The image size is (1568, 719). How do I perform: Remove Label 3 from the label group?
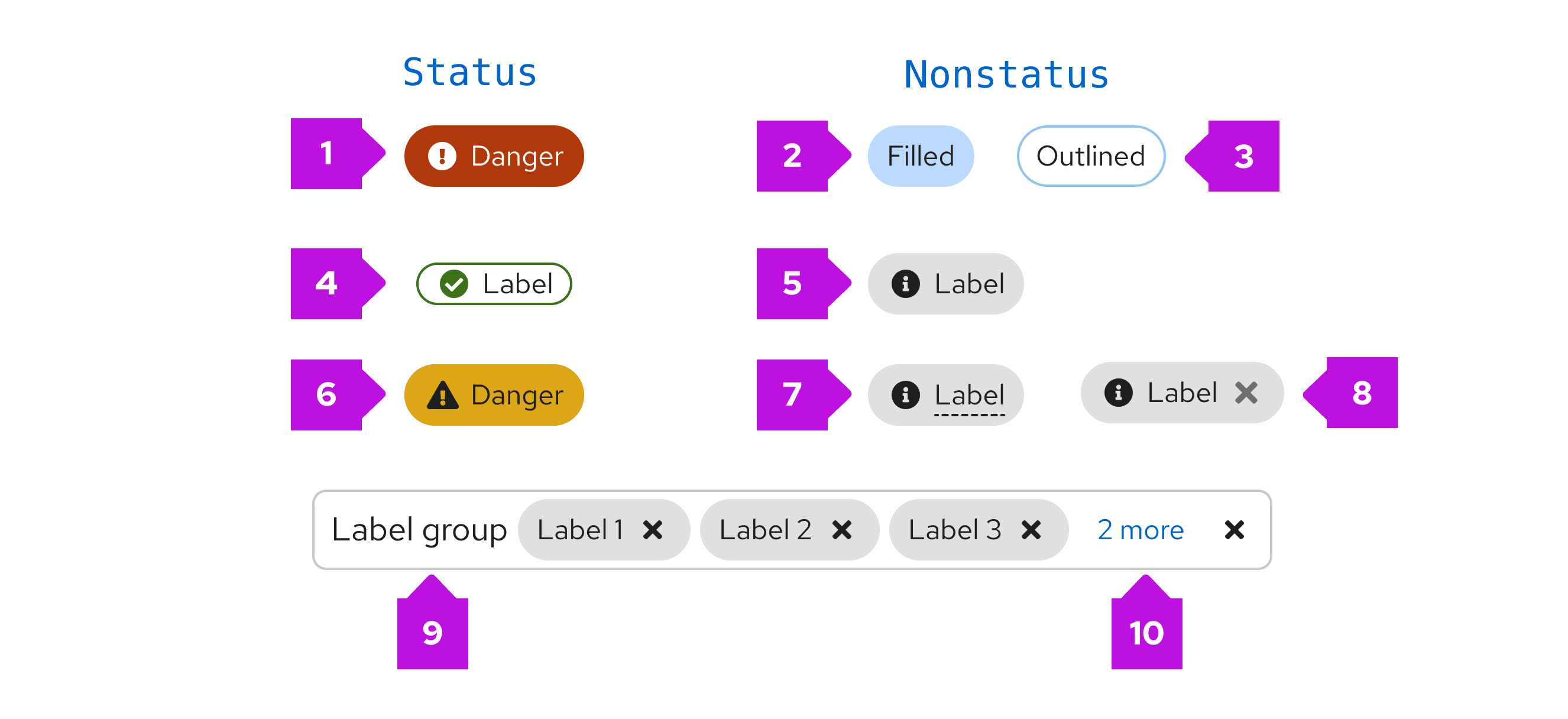[1031, 530]
